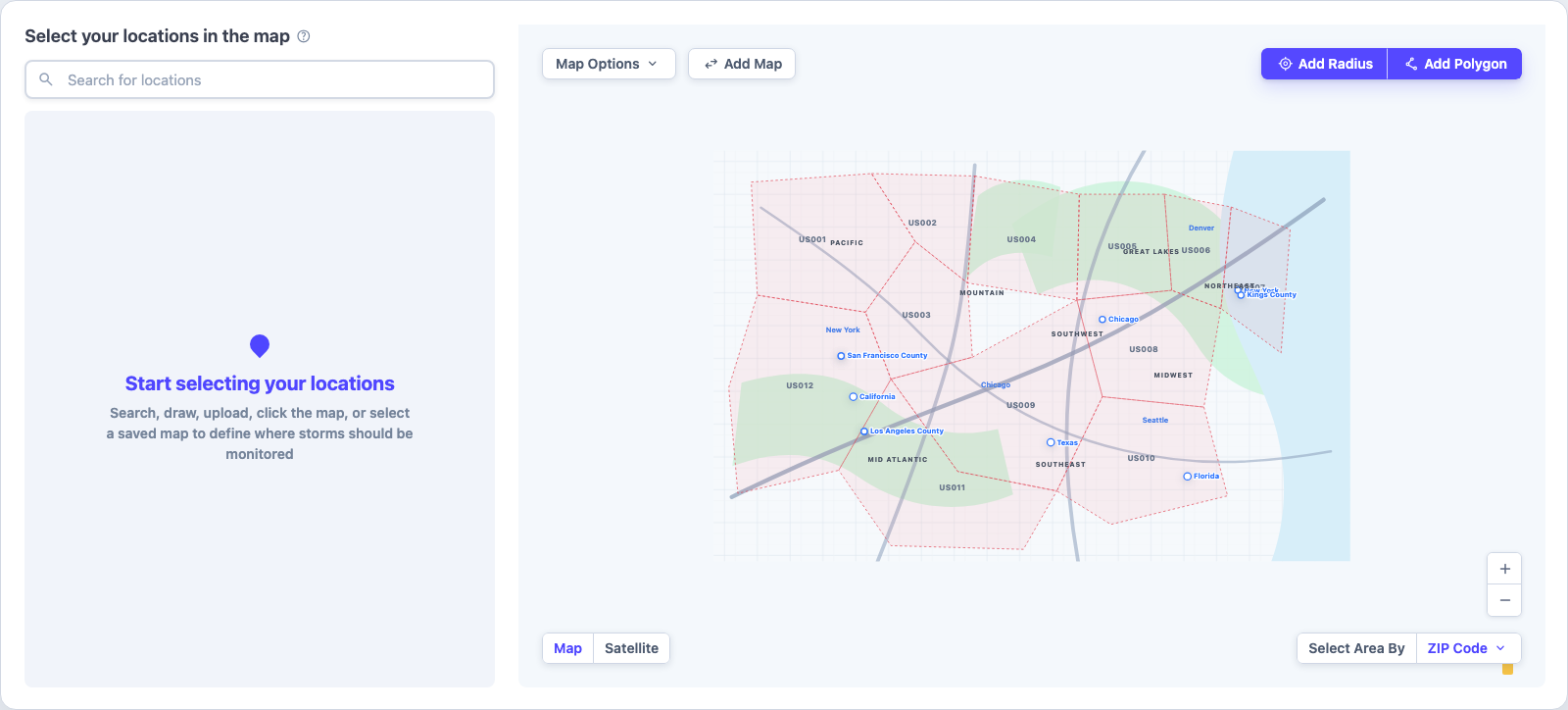Click the US011 territory label
Image resolution: width=1568 pixels, height=710 pixels.
(x=952, y=487)
